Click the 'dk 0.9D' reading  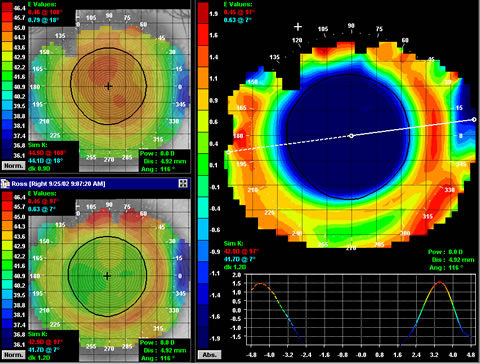(x=39, y=168)
